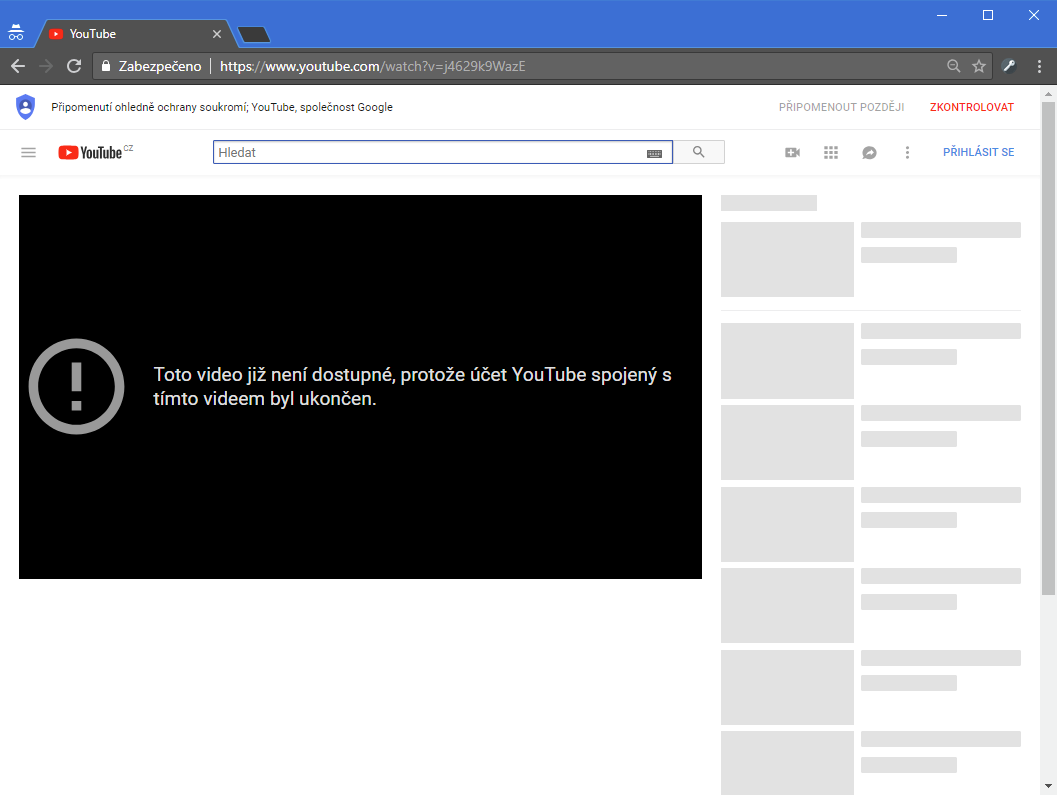
Task: Open YouTube apps grid icon
Action: 831,152
